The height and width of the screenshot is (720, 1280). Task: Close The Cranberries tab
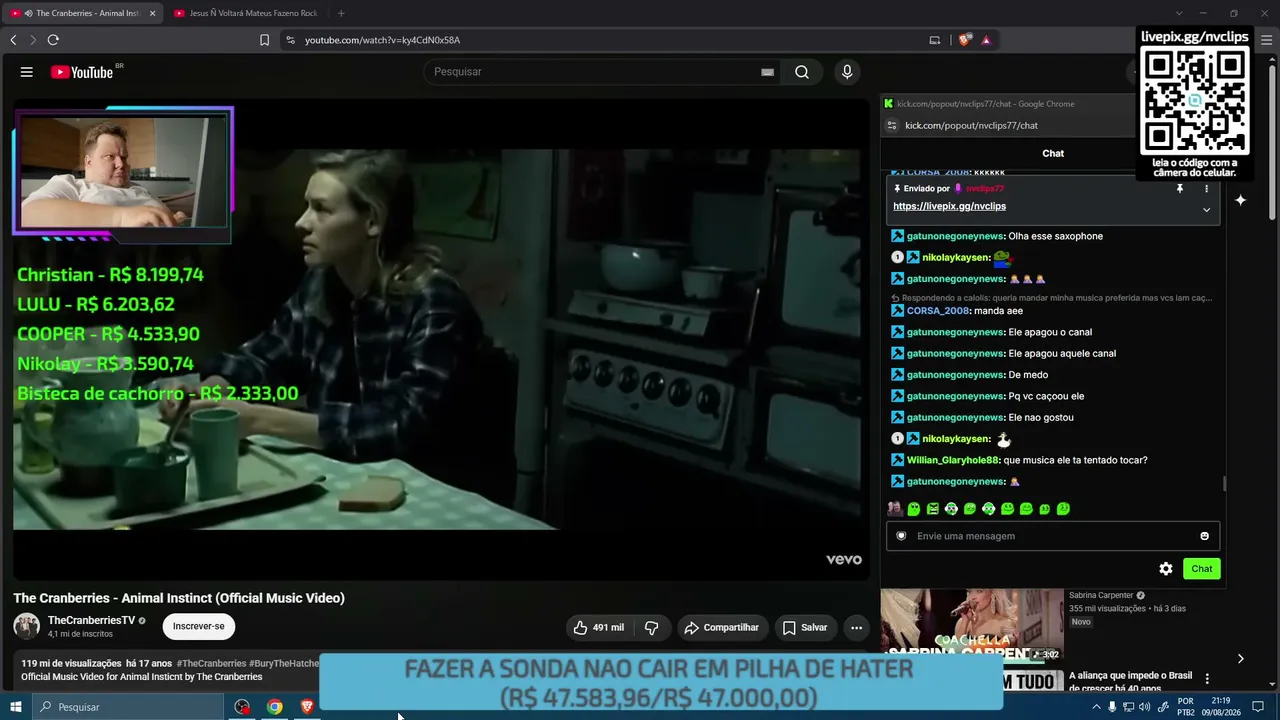tap(152, 13)
